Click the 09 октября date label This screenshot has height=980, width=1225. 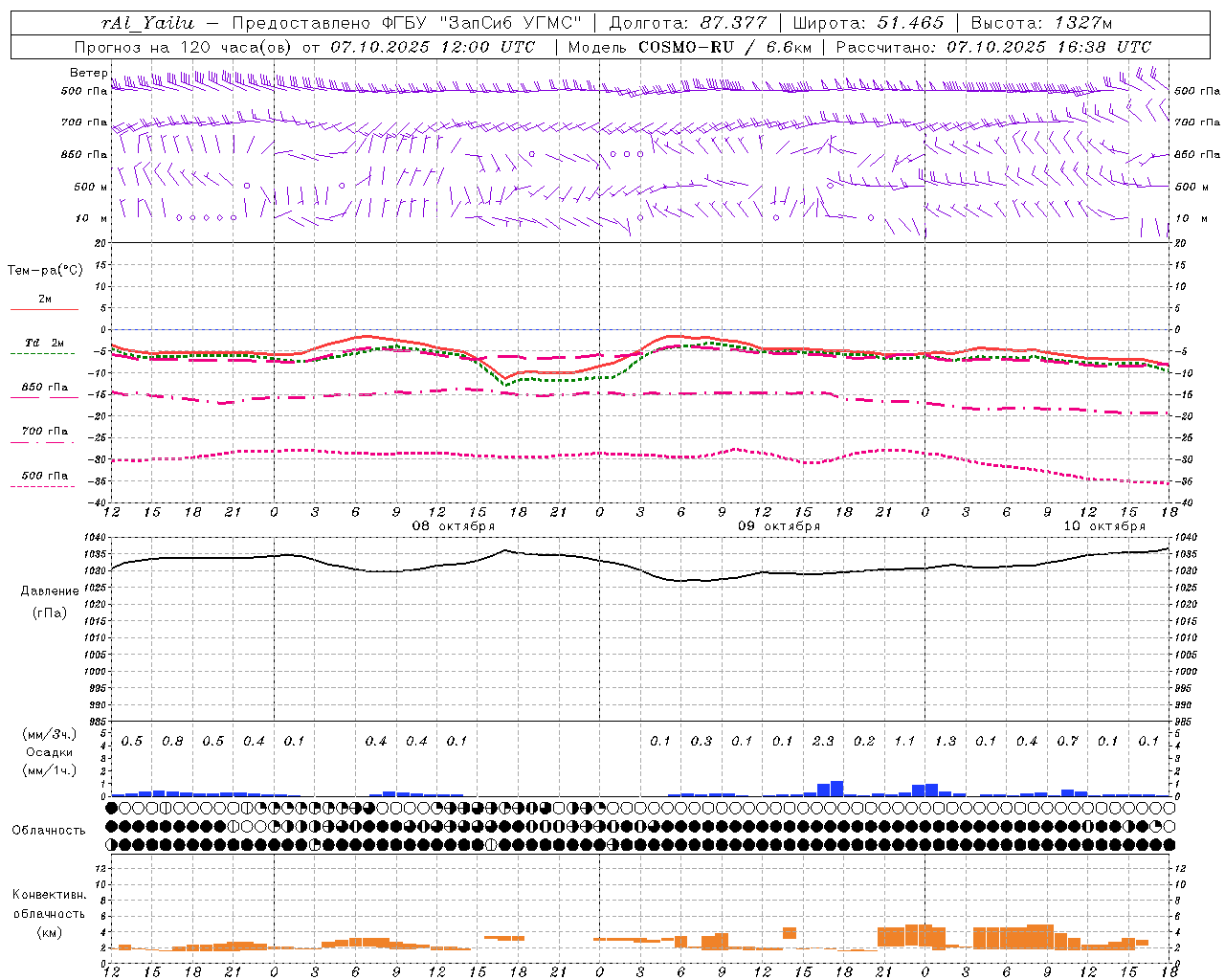[x=778, y=526]
